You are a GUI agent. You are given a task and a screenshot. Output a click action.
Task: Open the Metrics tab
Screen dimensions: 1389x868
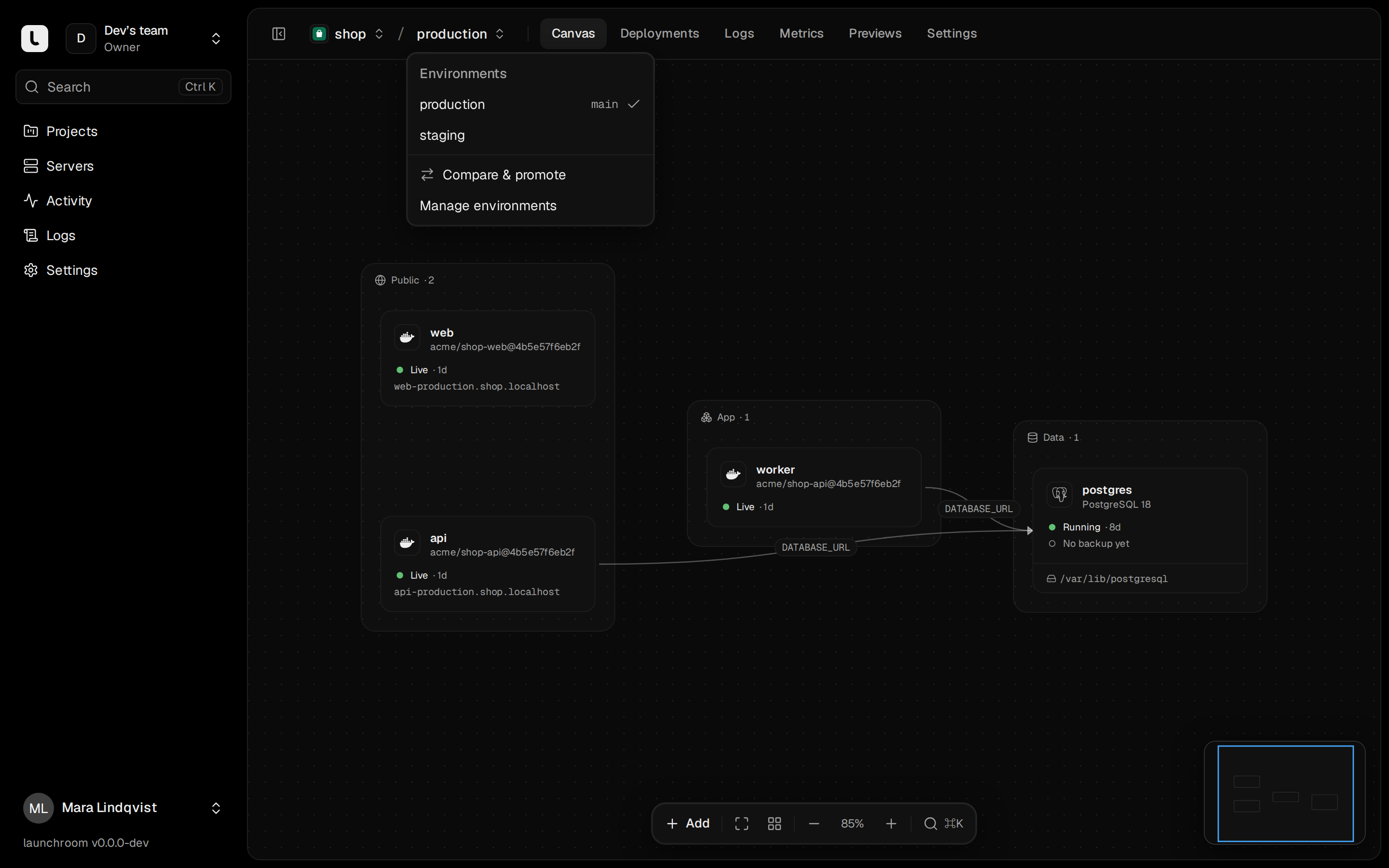[801, 33]
